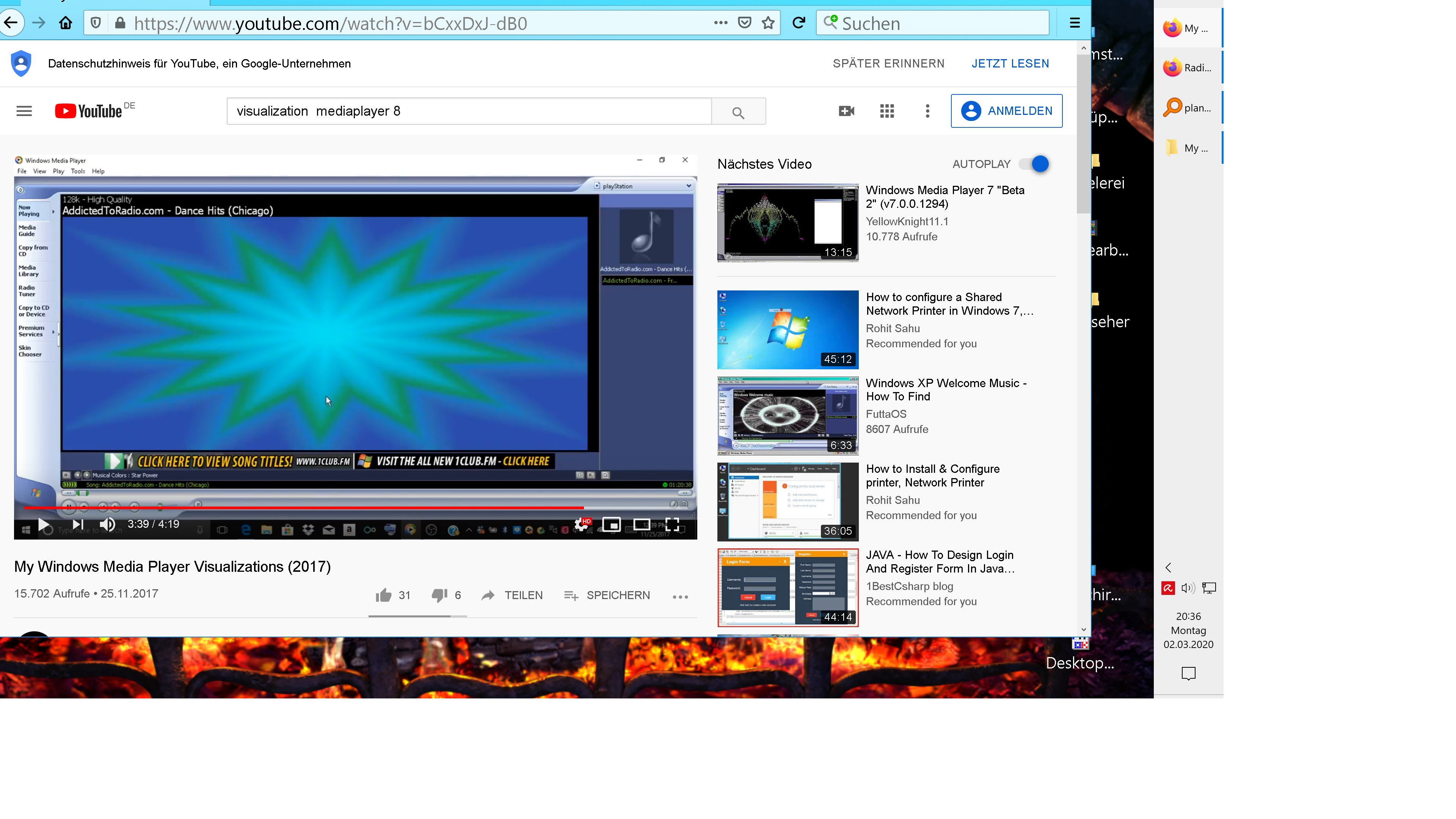The height and width of the screenshot is (819, 1456).
Task: Toggle the AUTOPLAY switch
Action: [1034, 164]
